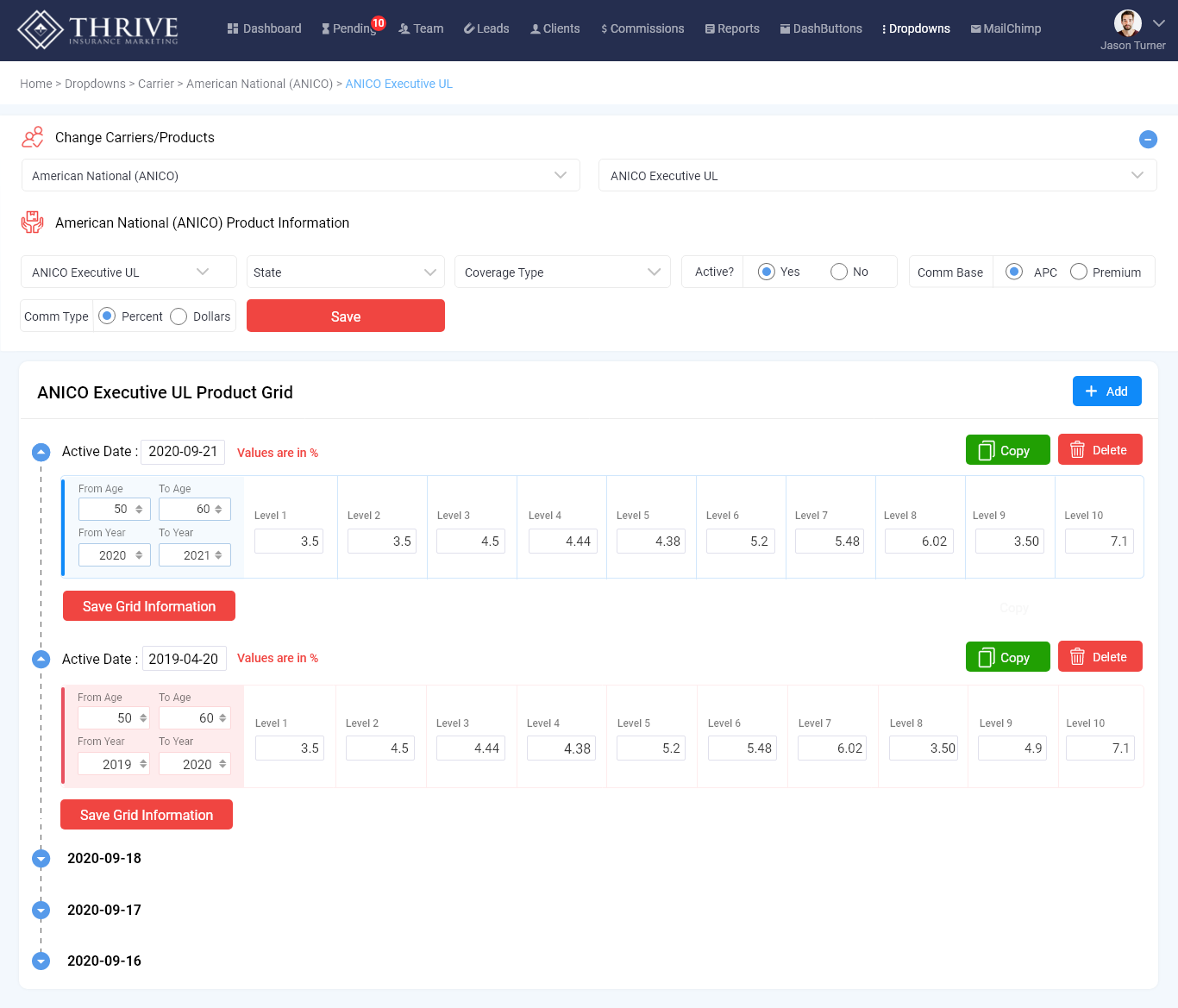Click the Carrier breadcrumb link

tap(156, 84)
